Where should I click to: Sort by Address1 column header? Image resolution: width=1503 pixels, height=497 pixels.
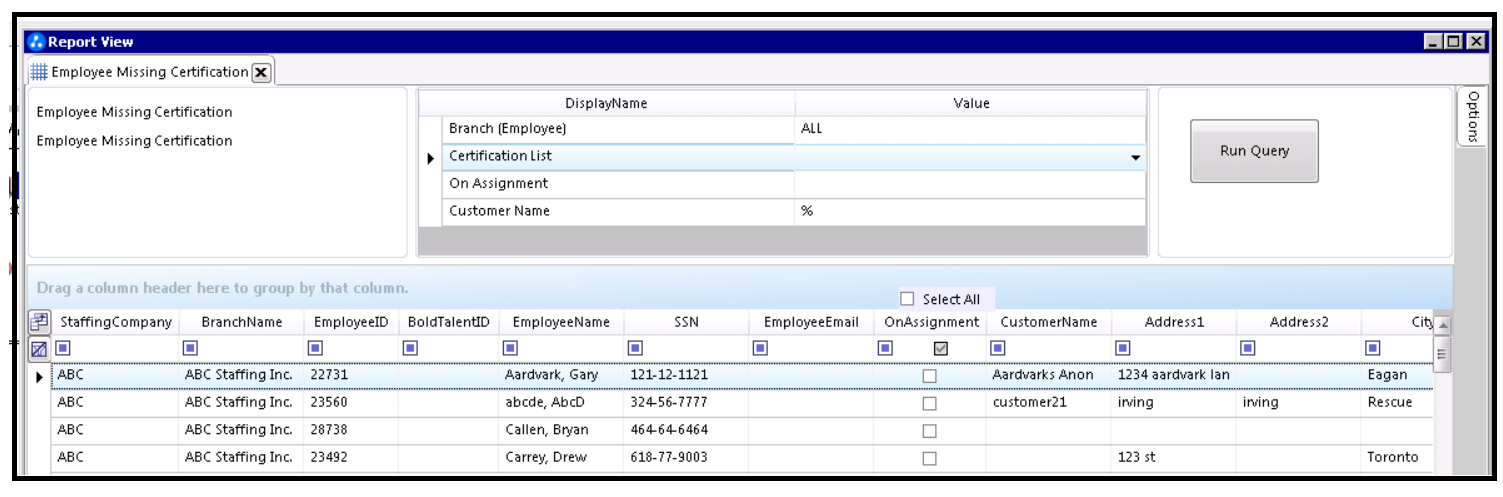coord(1174,322)
